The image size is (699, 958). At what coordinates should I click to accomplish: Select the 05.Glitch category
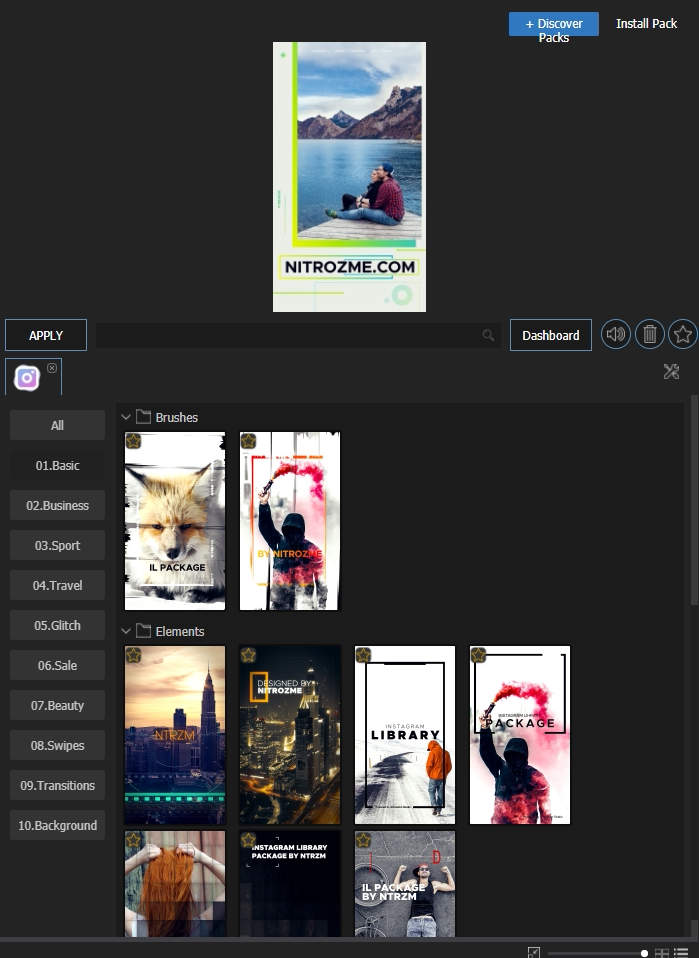(57, 625)
